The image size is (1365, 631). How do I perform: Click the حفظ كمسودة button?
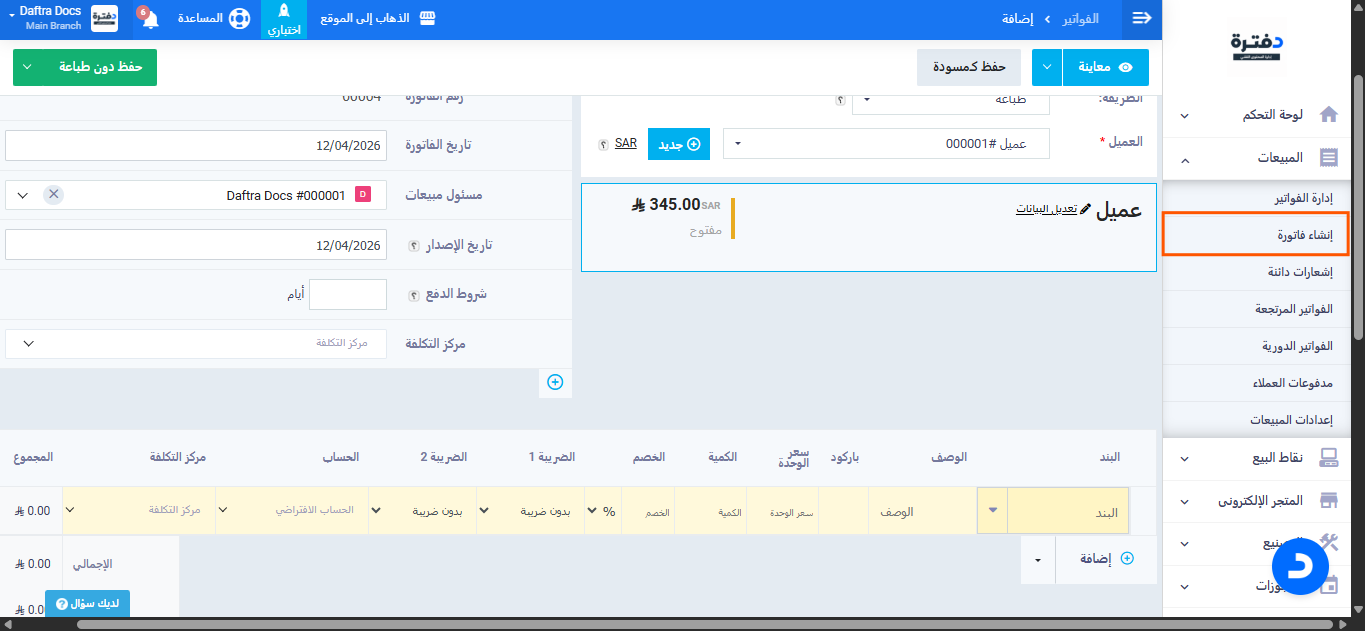(968, 67)
